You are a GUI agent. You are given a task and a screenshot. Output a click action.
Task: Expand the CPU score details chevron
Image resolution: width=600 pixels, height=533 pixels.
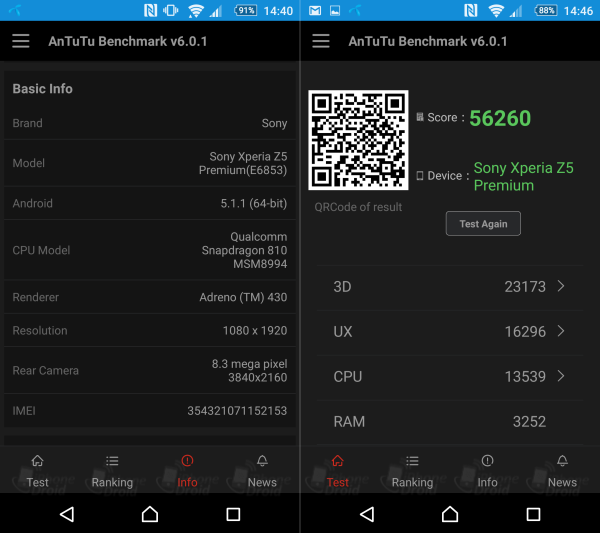[x=561, y=376]
